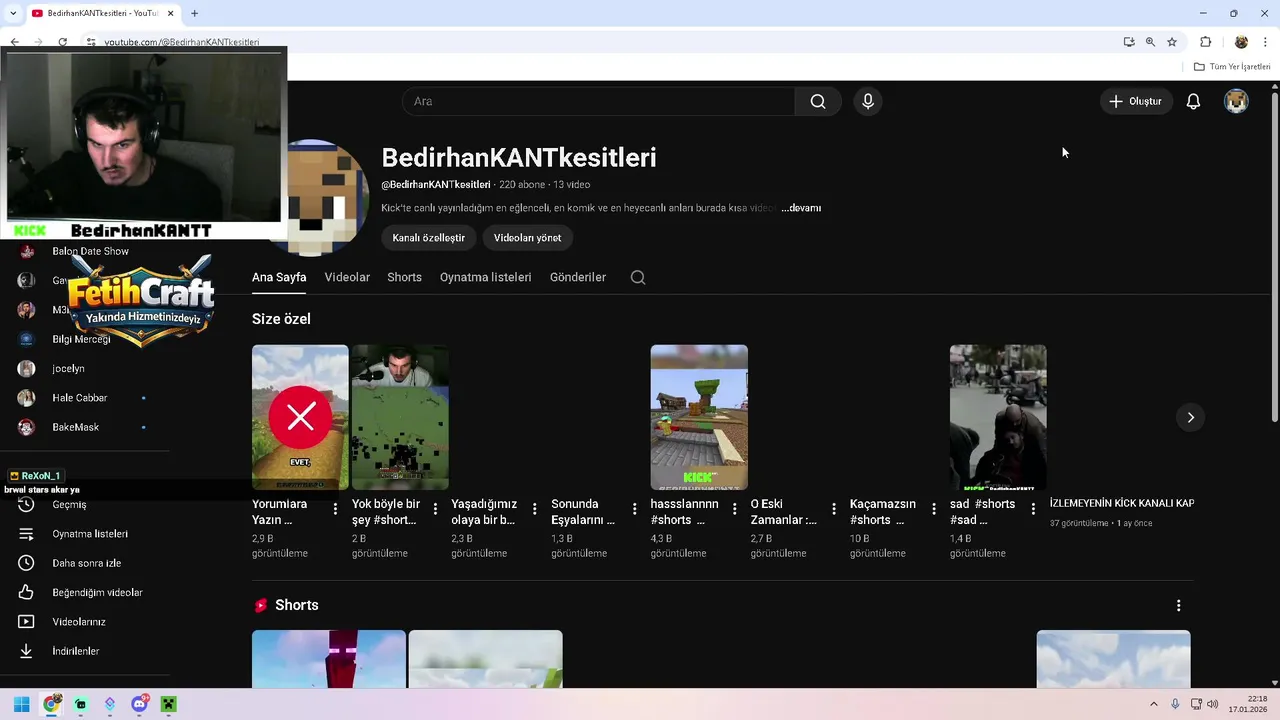Open the YouTube account avatar menu

click(1237, 101)
